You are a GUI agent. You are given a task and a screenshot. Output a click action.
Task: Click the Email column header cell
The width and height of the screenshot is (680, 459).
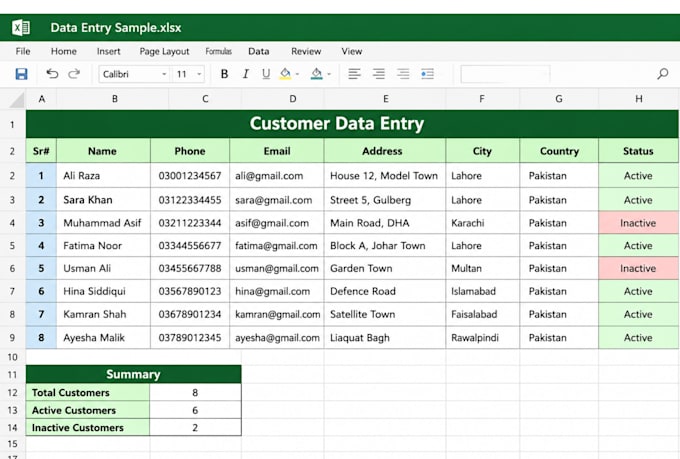(x=277, y=151)
